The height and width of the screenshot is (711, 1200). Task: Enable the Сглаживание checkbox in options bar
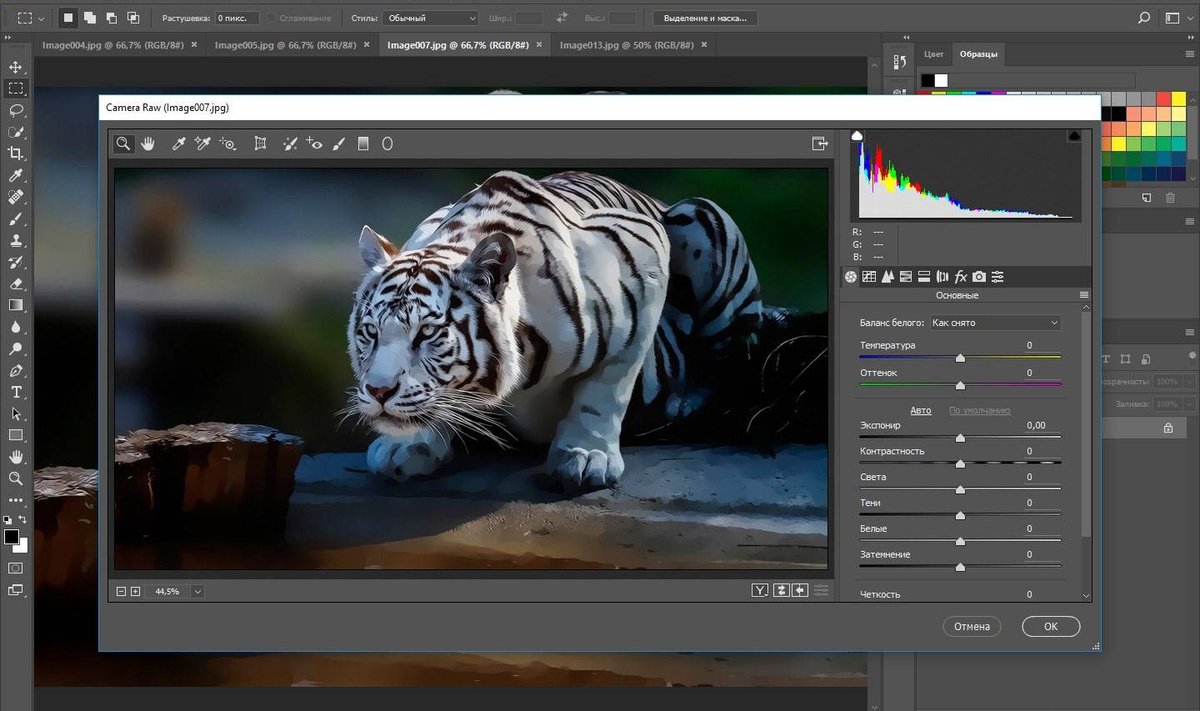click(273, 18)
